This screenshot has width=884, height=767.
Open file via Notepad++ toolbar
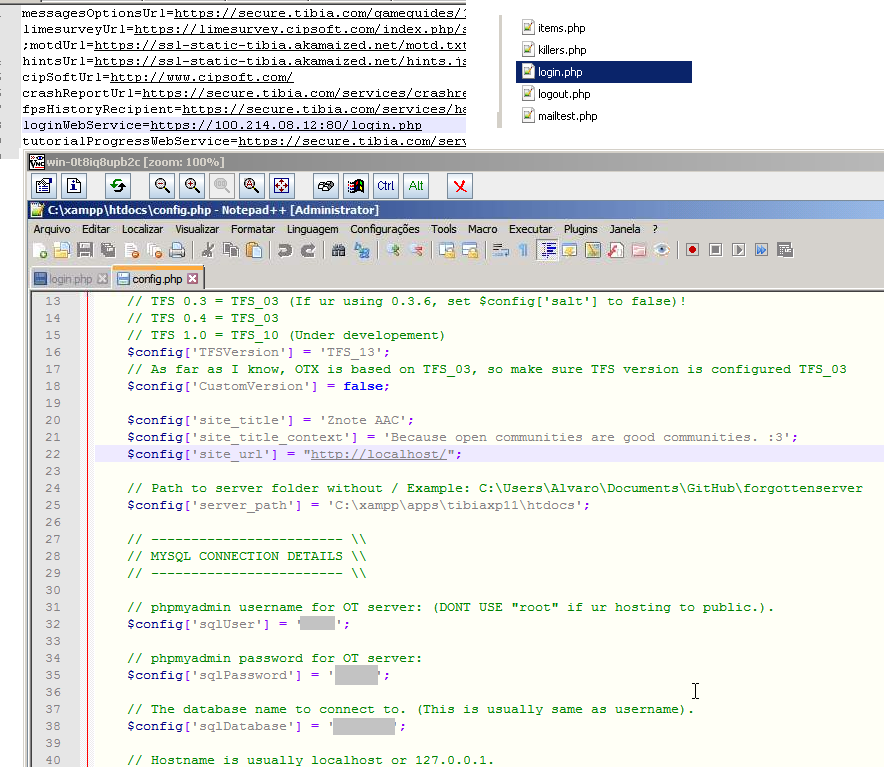click(x=61, y=250)
